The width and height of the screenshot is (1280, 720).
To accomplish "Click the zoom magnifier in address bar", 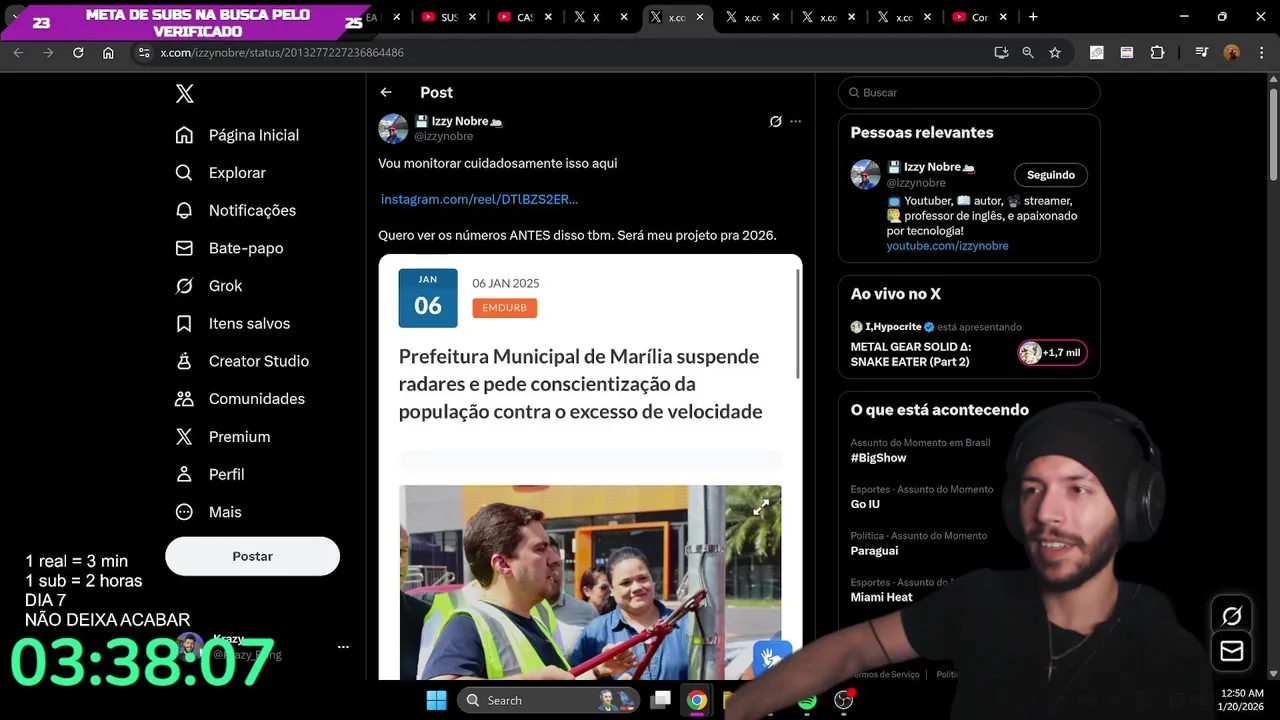I will [x=1028, y=52].
